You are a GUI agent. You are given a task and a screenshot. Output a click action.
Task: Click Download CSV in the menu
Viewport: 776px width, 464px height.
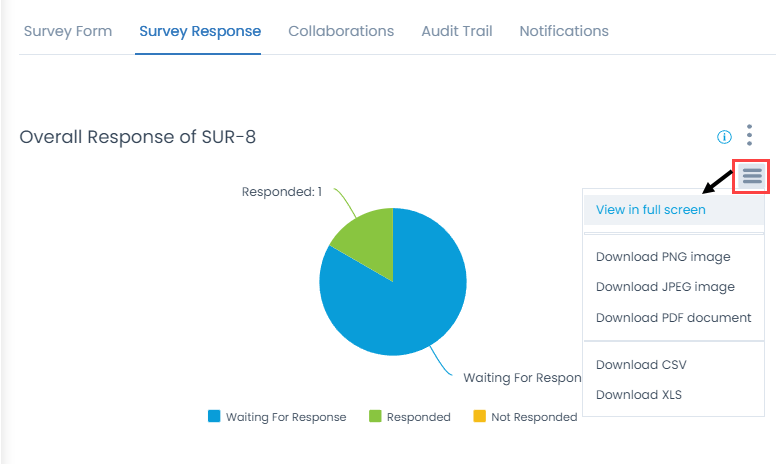(x=641, y=365)
